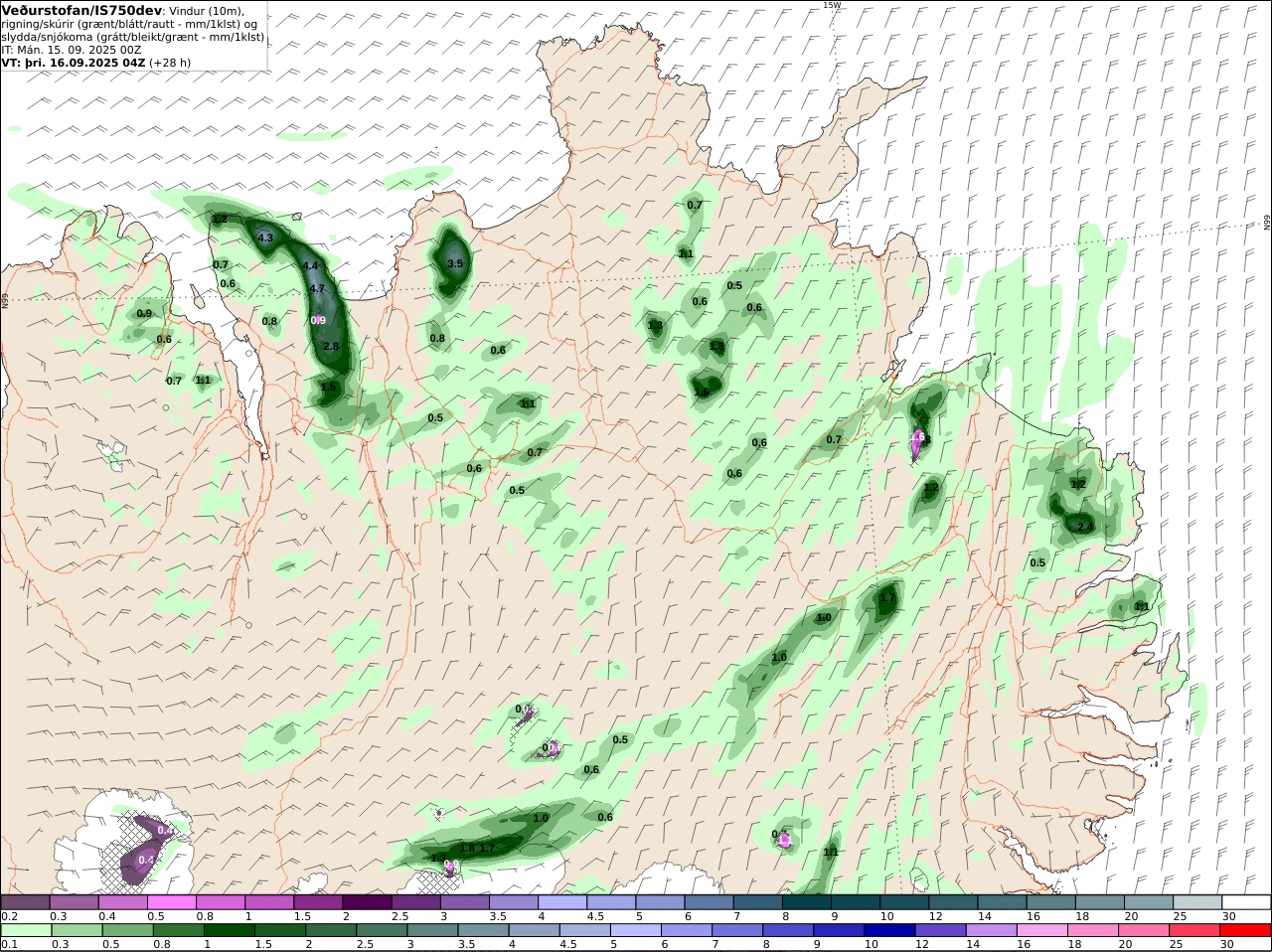This screenshot has height=952, width=1272.
Task: Click the 4.7 precipitation value on the map
Action: point(318,289)
